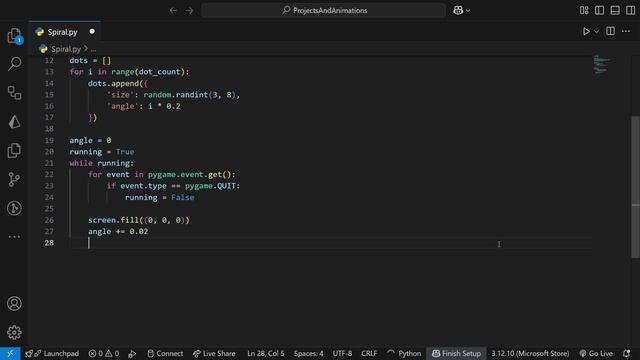Change encoding via UTF-8
Screen dimensions: 640x360
click(342, 353)
